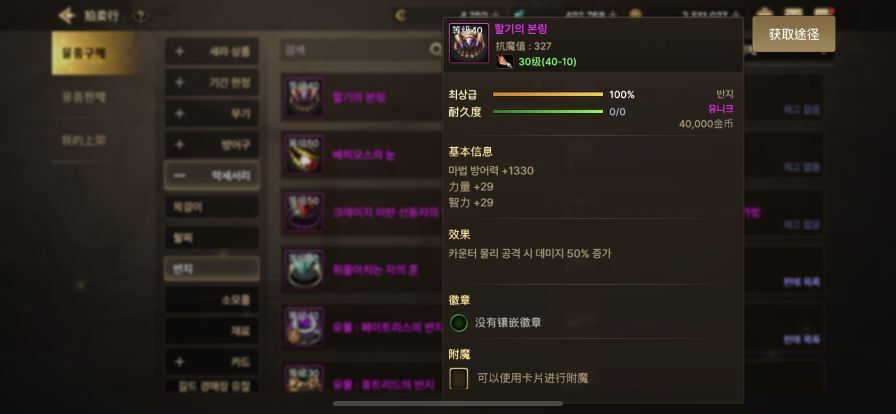This screenshot has height=414, width=896.
Task: Select the 반지 ring subcategory
Action: pos(211,269)
